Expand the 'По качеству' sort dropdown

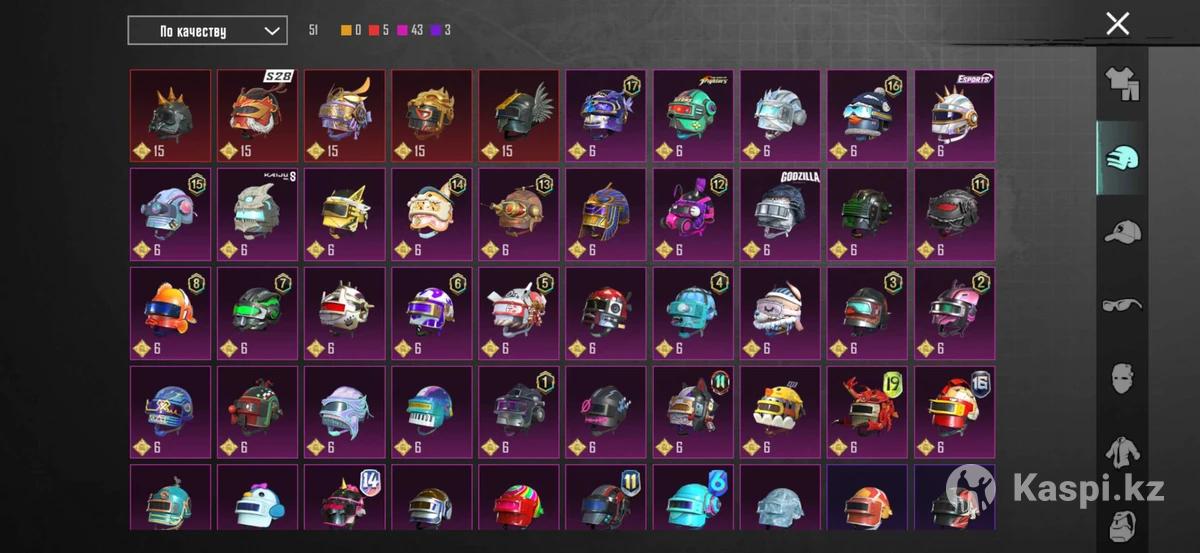click(x=207, y=31)
